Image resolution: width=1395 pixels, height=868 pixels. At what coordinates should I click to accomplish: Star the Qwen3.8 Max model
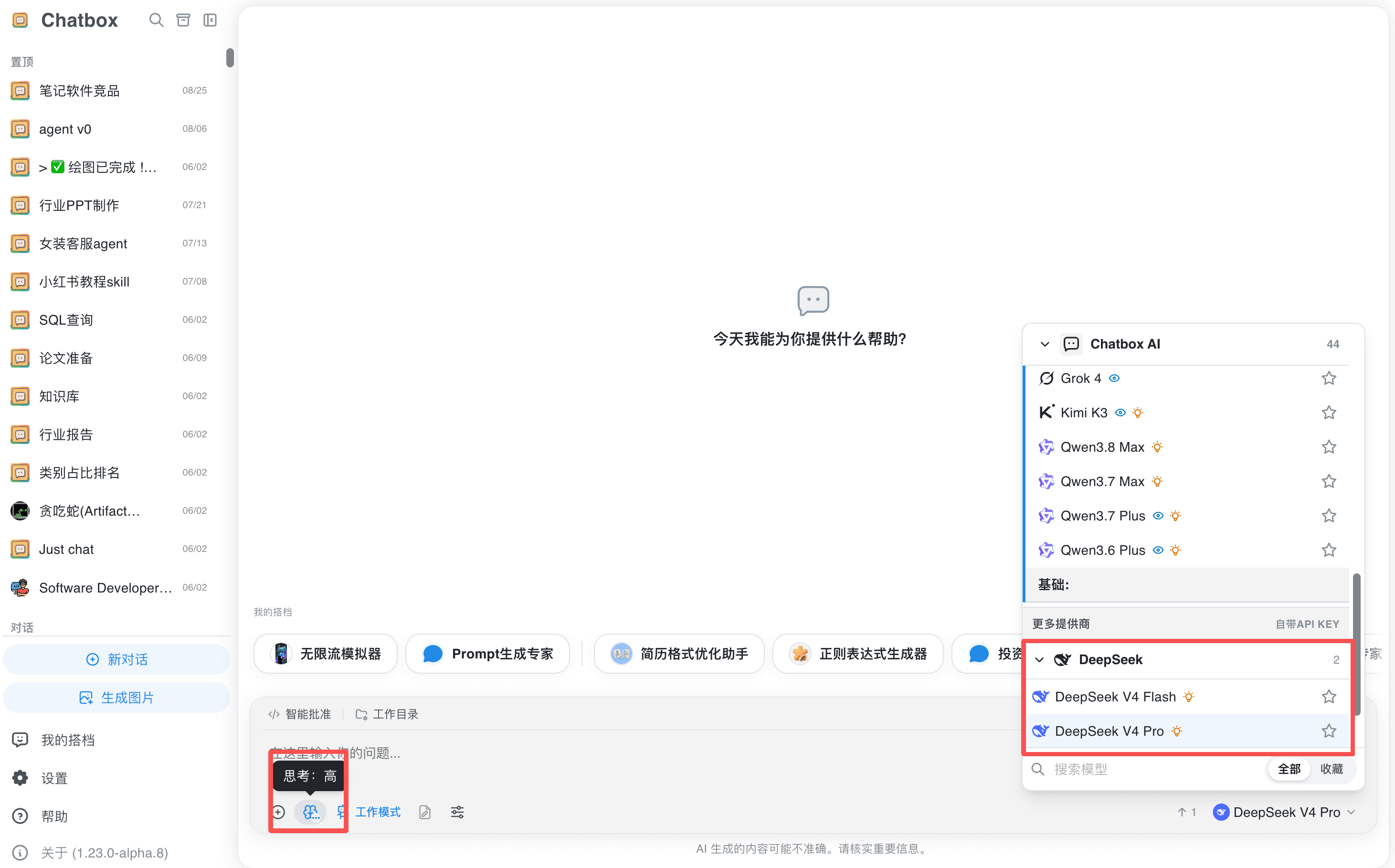coord(1329,446)
